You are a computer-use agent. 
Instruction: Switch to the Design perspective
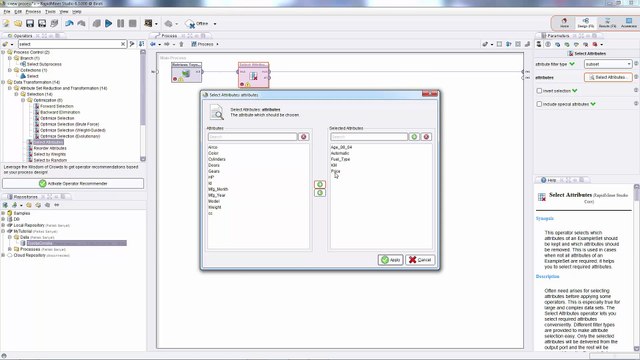[x=586, y=23]
